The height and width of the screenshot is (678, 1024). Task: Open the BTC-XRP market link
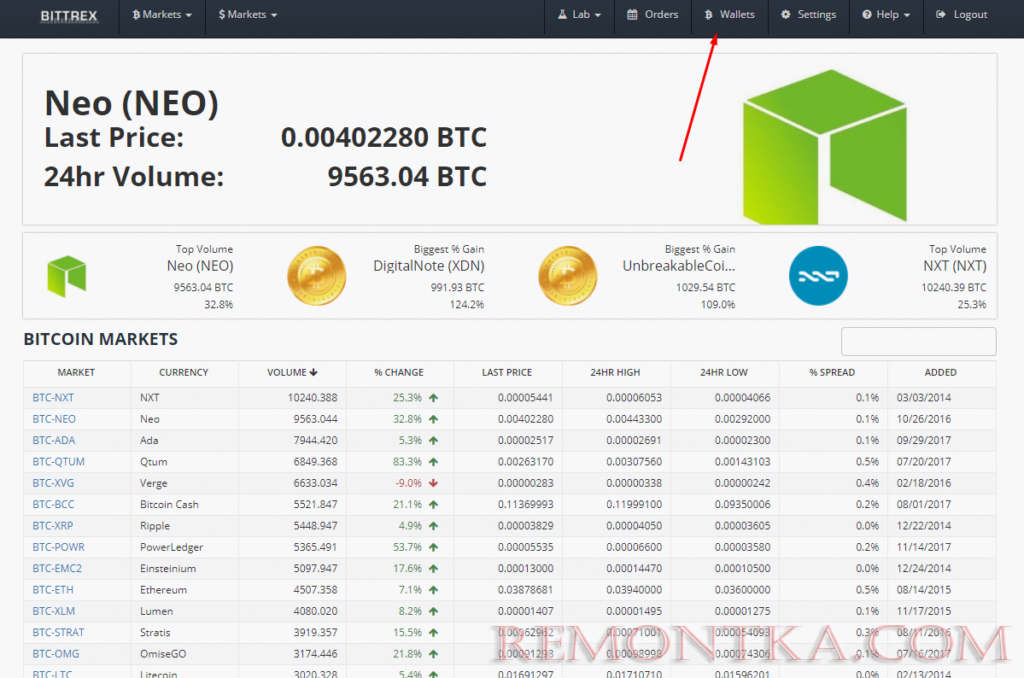pyautogui.click(x=53, y=526)
